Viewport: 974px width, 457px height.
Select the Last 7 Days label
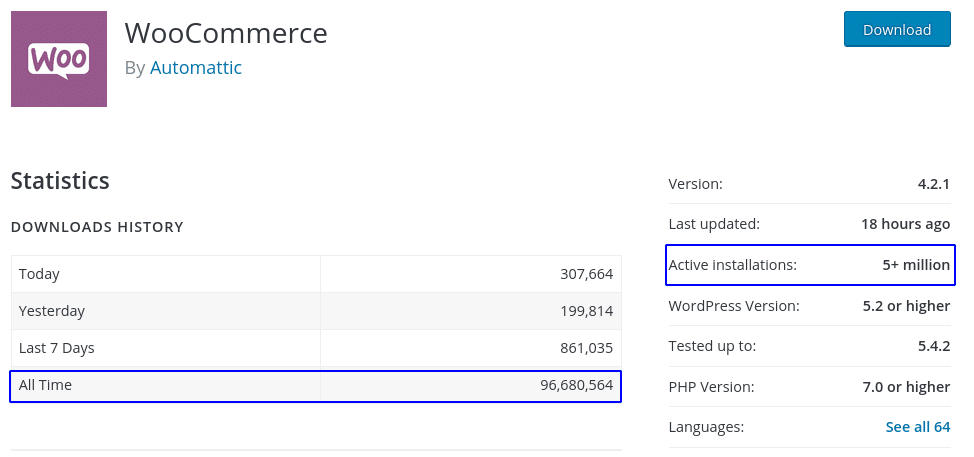pyautogui.click(x=57, y=348)
